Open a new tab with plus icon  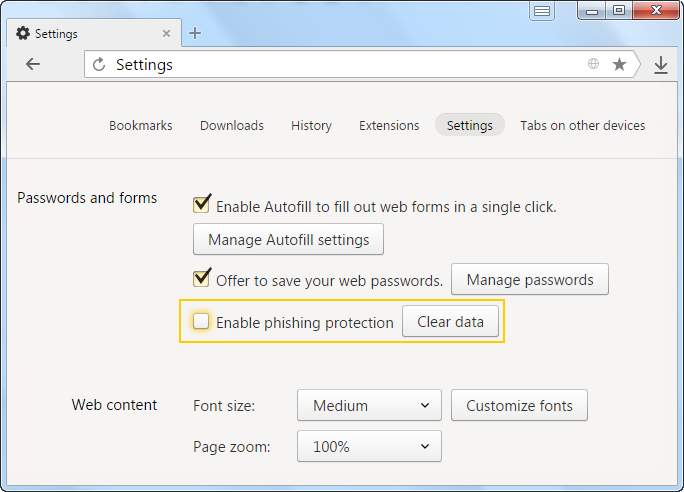coord(195,33)
